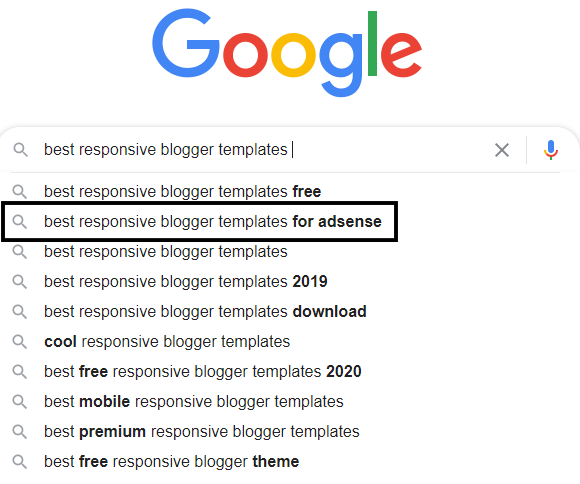Click the magnifier icon beside 'best premium' suggestion
580x484 pixels.
click(x=20, y=431)
